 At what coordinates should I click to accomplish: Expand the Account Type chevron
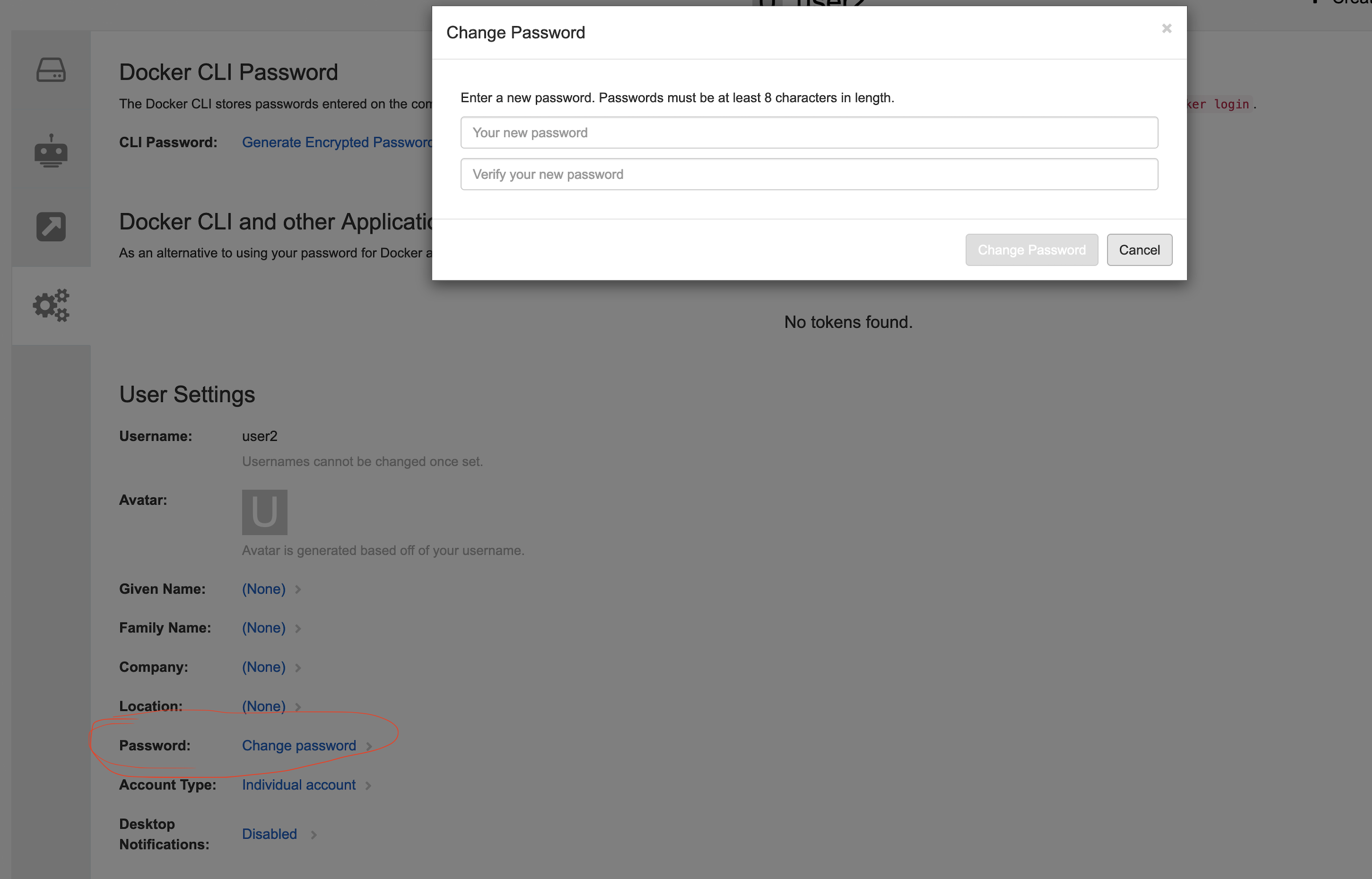(368, 786)
